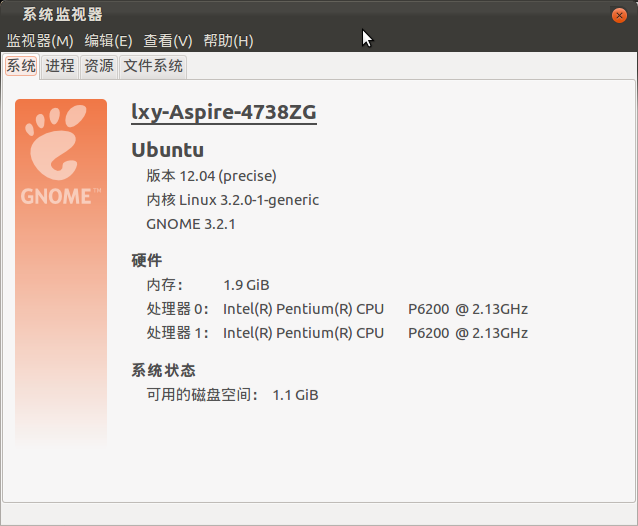Select the 系统 tab
Screen dimensions: 638x526
coord(21,66)
